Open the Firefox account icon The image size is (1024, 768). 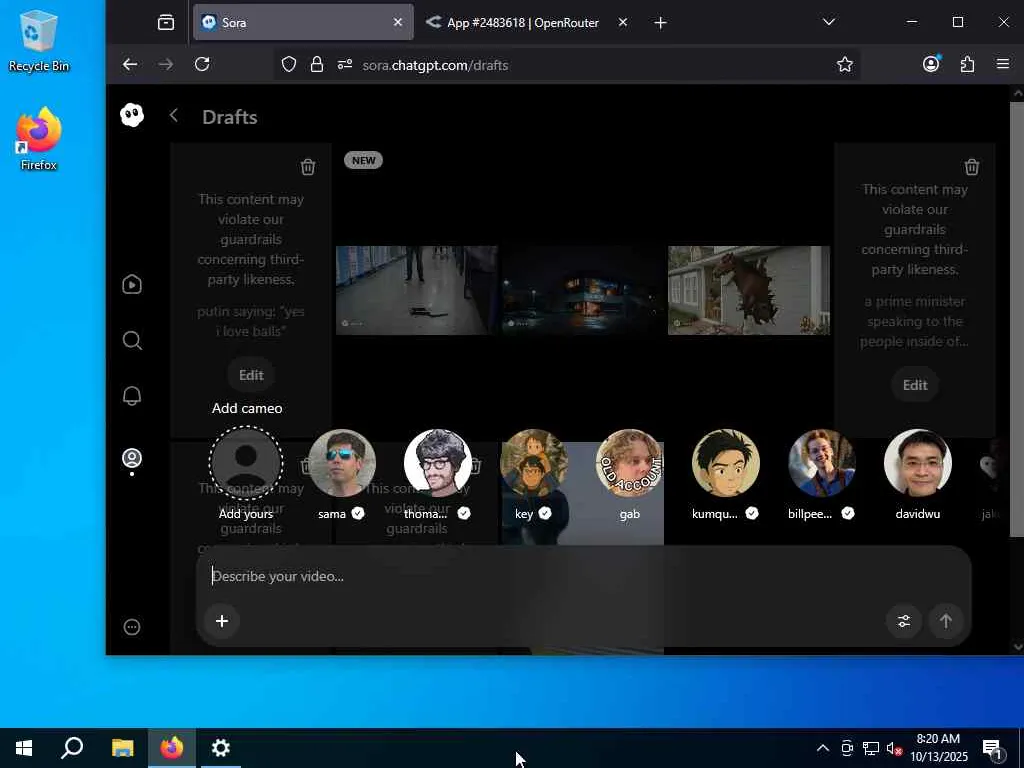tap(931, 63)
